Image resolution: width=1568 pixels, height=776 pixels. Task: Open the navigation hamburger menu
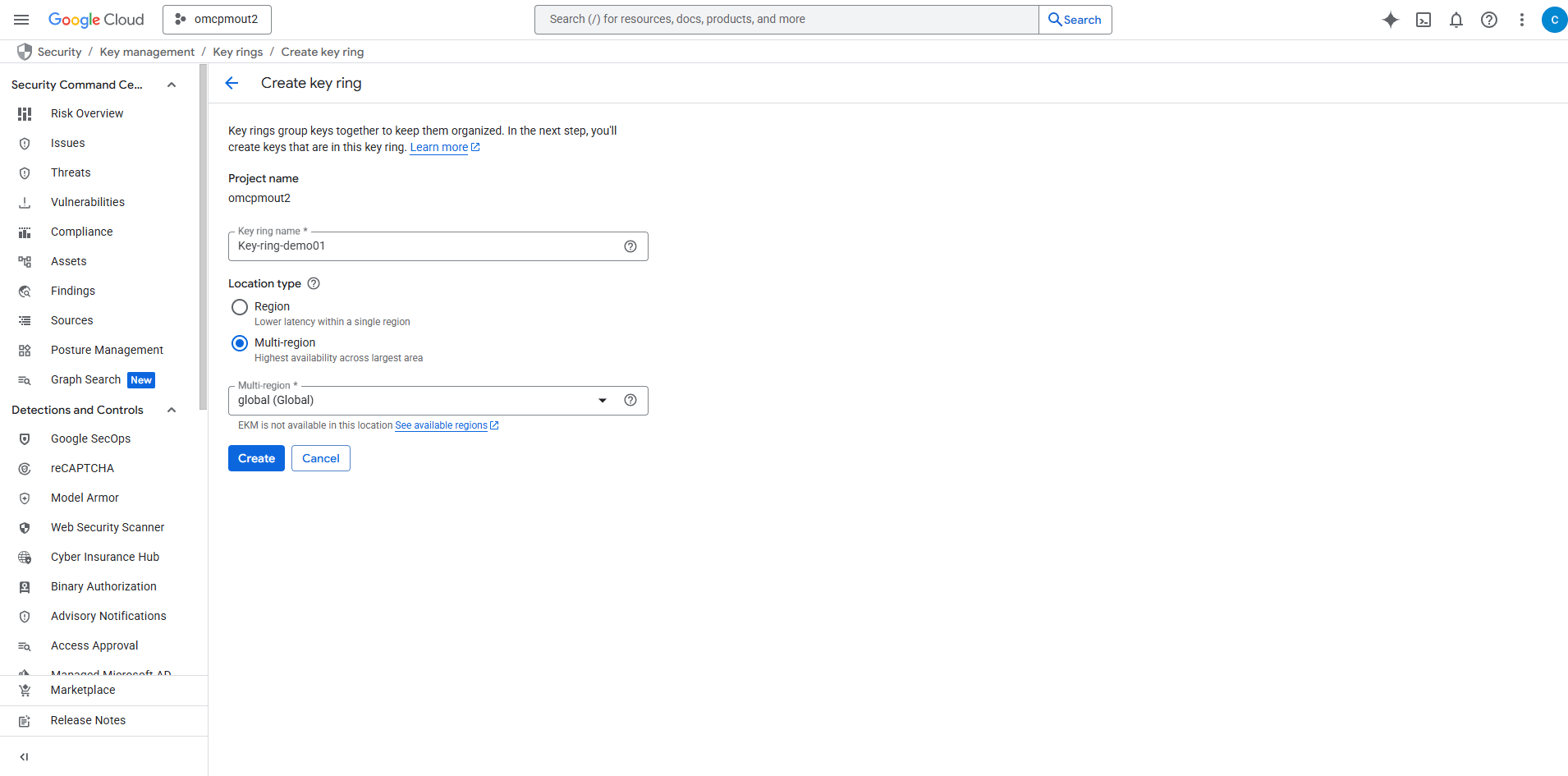point(21,19)
